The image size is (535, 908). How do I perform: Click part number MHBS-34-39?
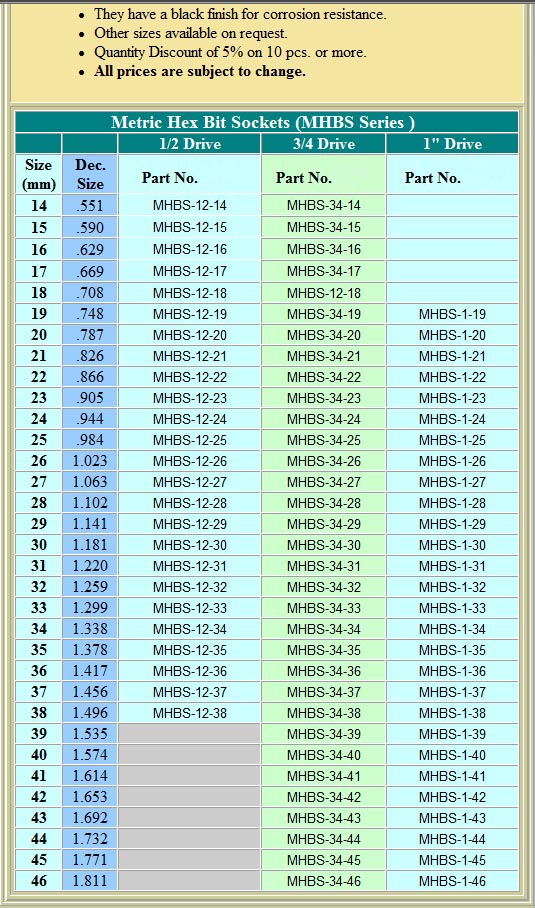pos(323,734)
